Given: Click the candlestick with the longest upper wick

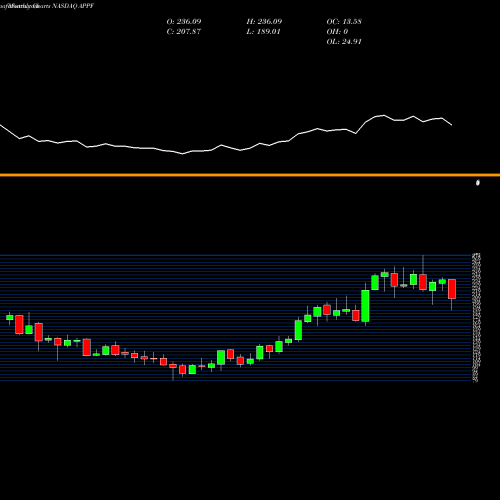Looking at the screenshot, I should point(423,272).
